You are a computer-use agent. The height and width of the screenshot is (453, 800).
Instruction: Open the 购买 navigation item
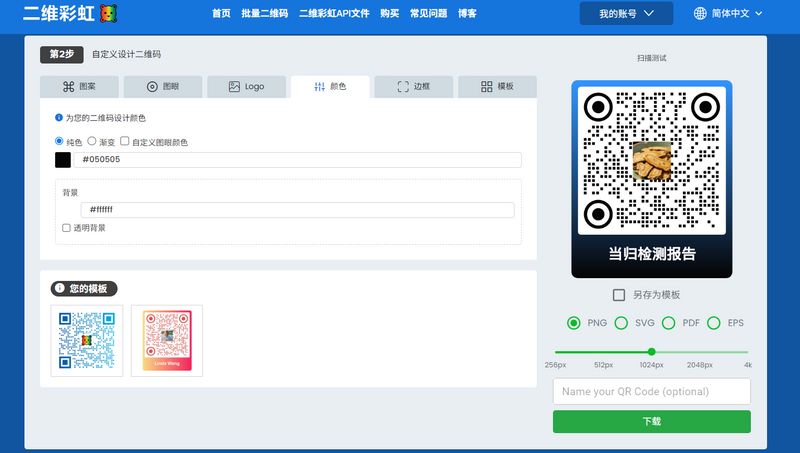390,13
